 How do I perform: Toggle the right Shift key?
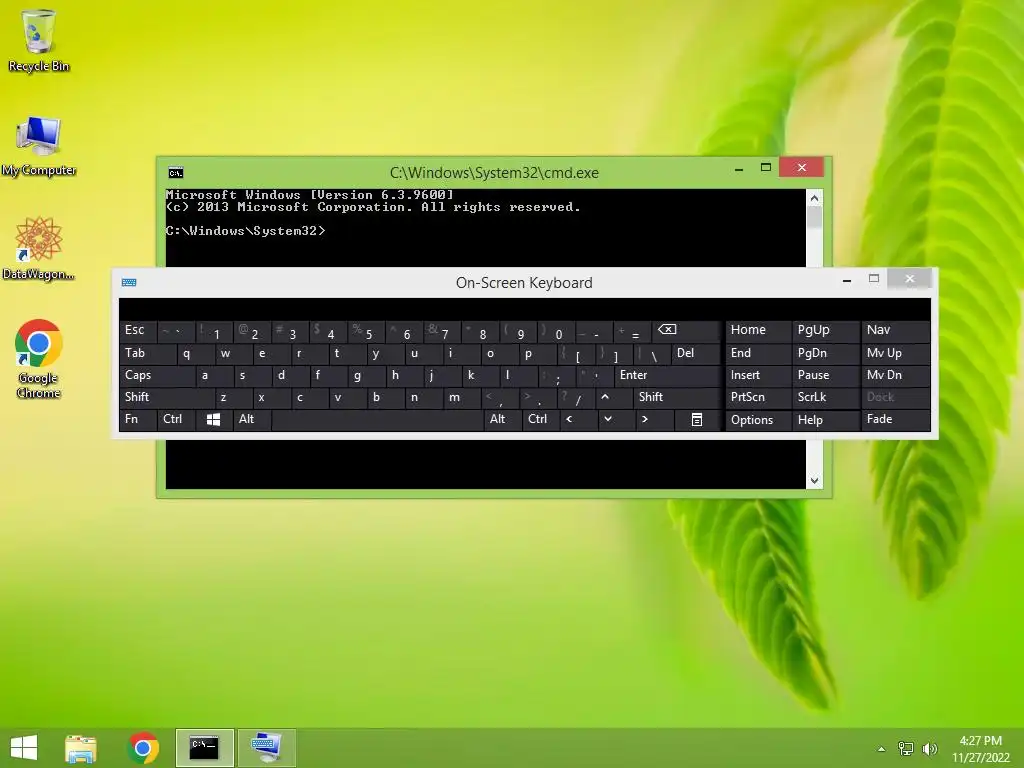click(x=677, y=397)
